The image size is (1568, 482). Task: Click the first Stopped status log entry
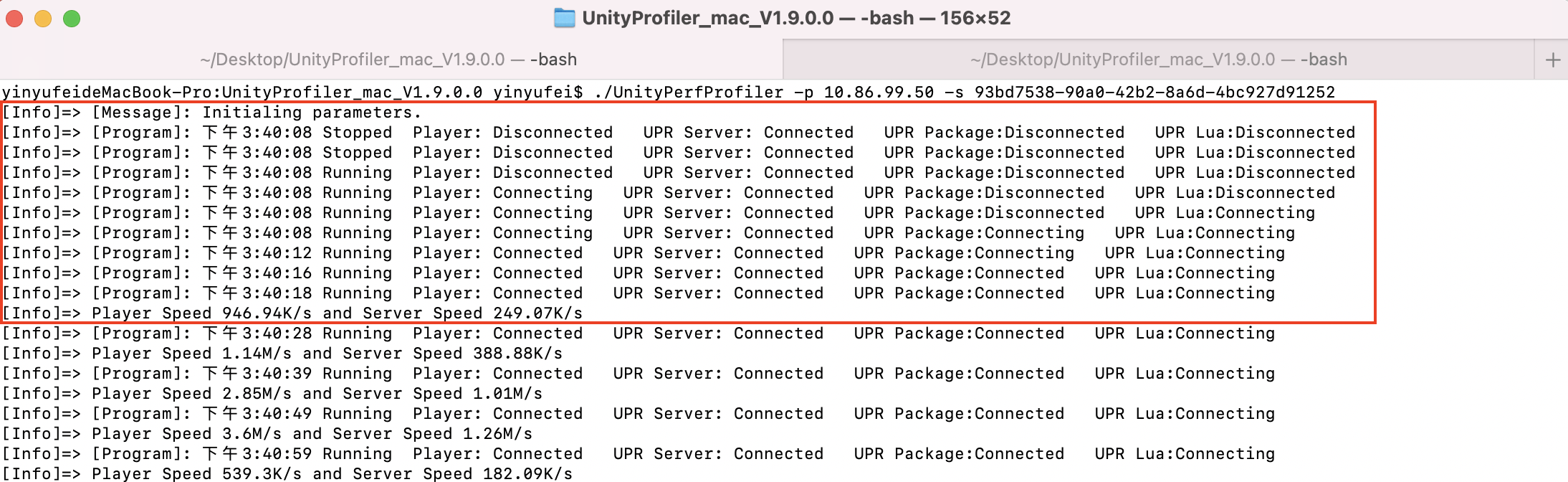(358, 132)
